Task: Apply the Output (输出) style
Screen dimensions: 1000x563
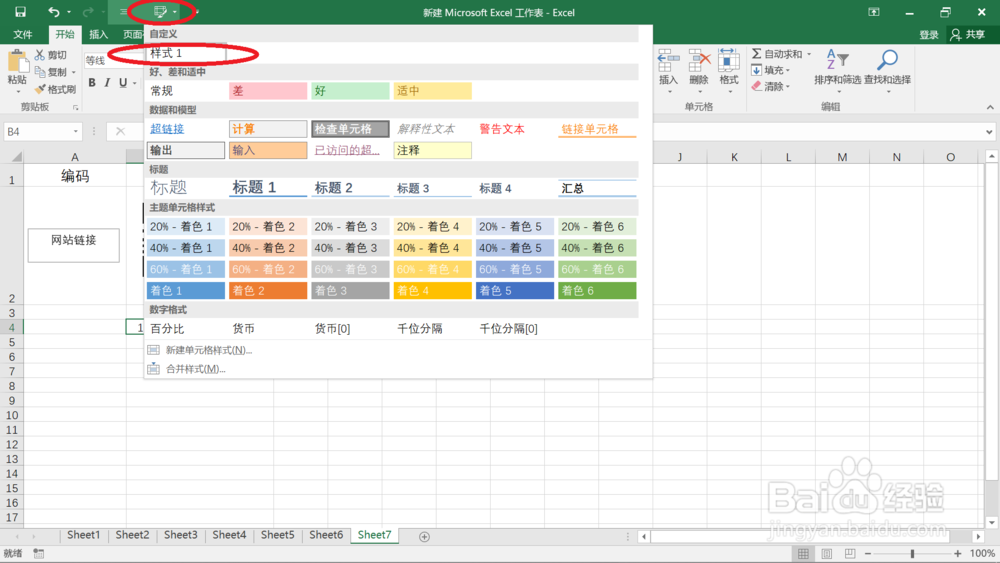Action: (186, 150)
